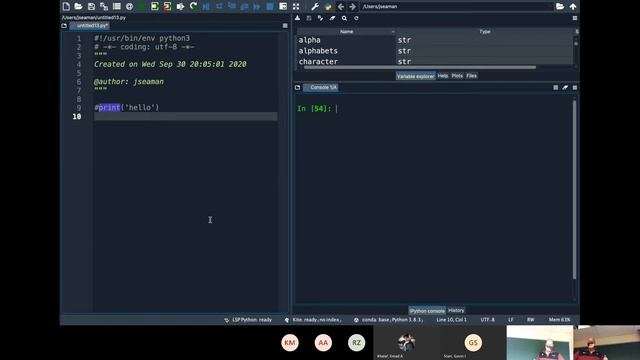This screenshot has height=360, width=640.
Task: Switch to the History tab
Action: 456,311
